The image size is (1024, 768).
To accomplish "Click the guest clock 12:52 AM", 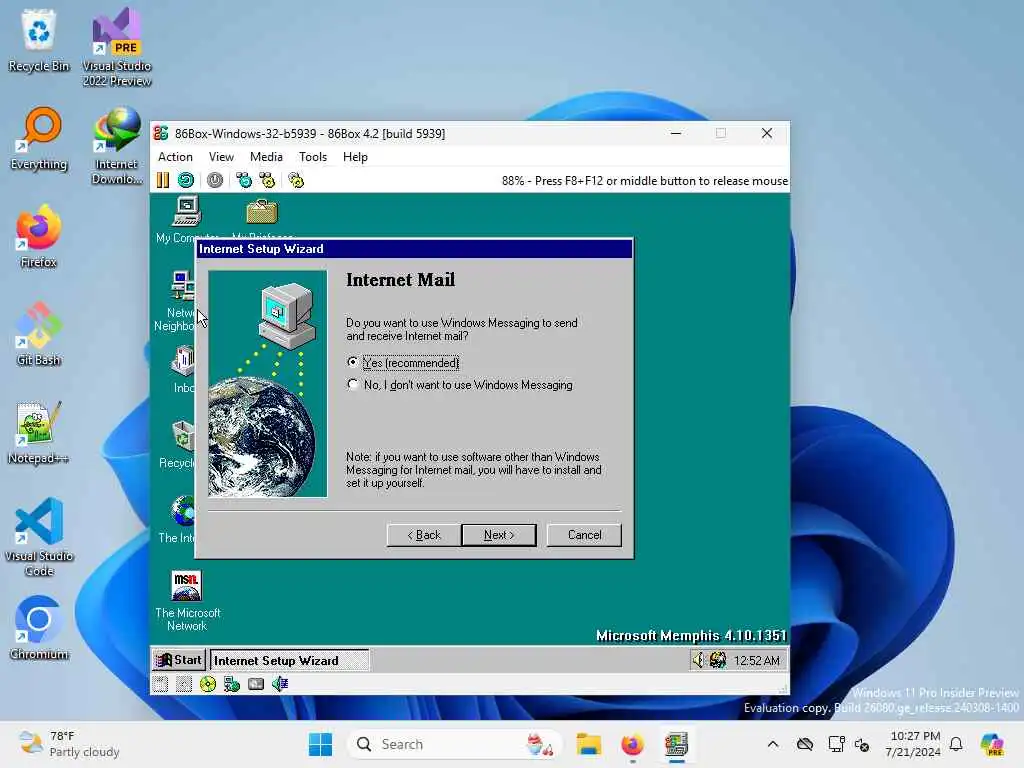I will coord(757,661).
